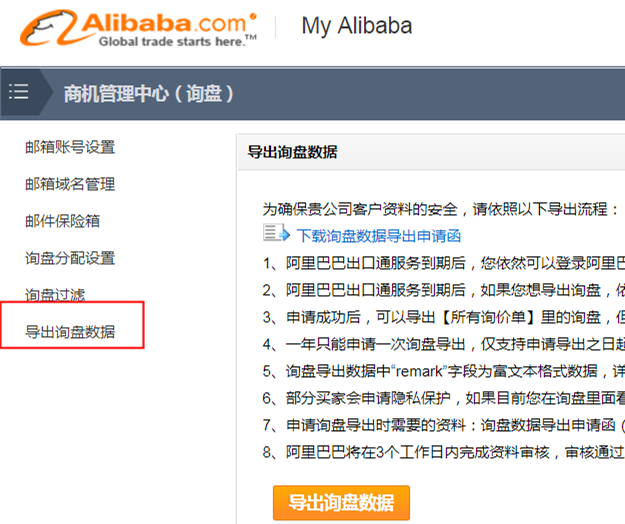The height and width of the screenshot is (524, 625).
Task: Open 询盘分配设置 sidebar entry
Action: (70, 258)
